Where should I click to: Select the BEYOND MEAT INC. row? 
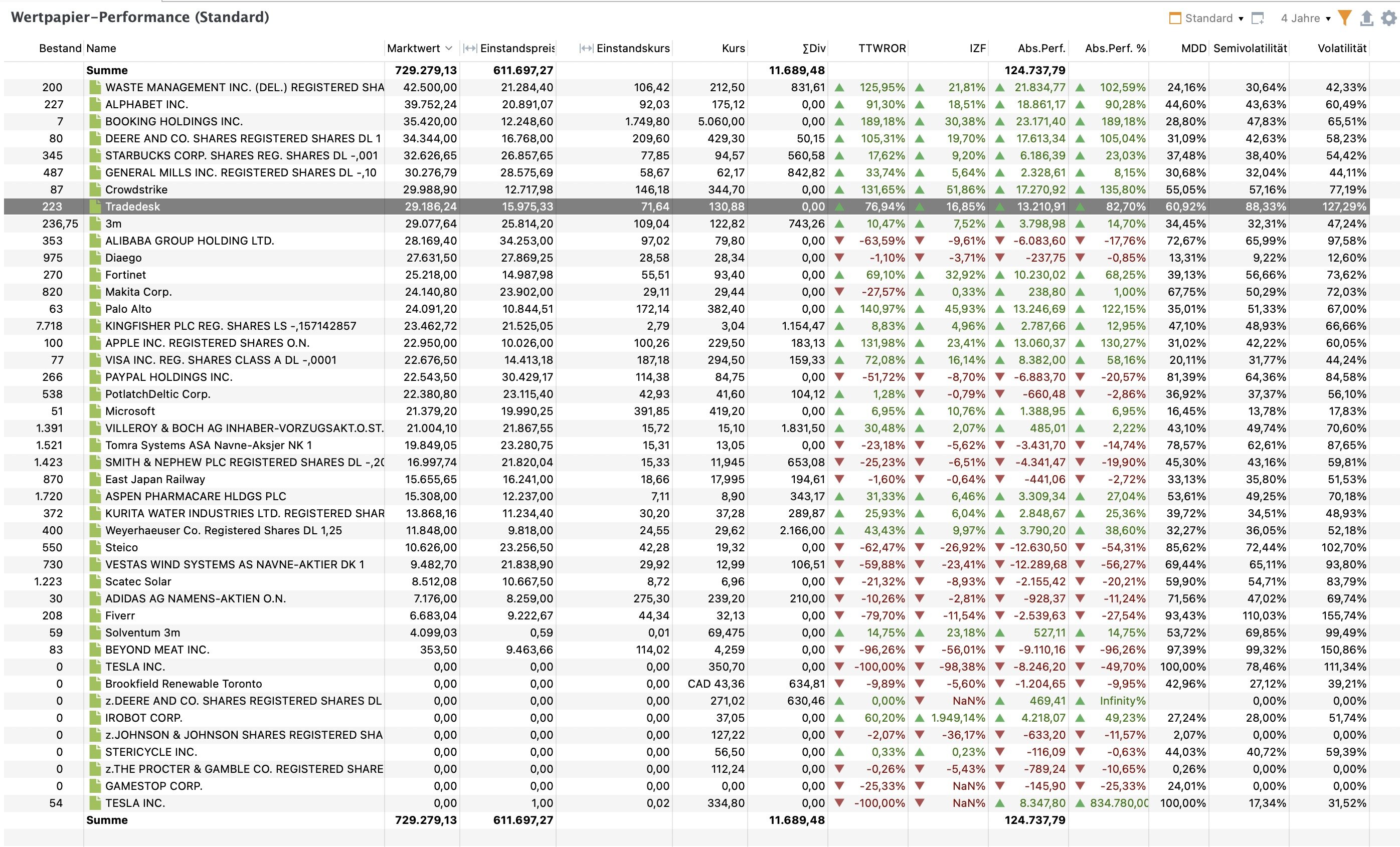pos(157,650)
